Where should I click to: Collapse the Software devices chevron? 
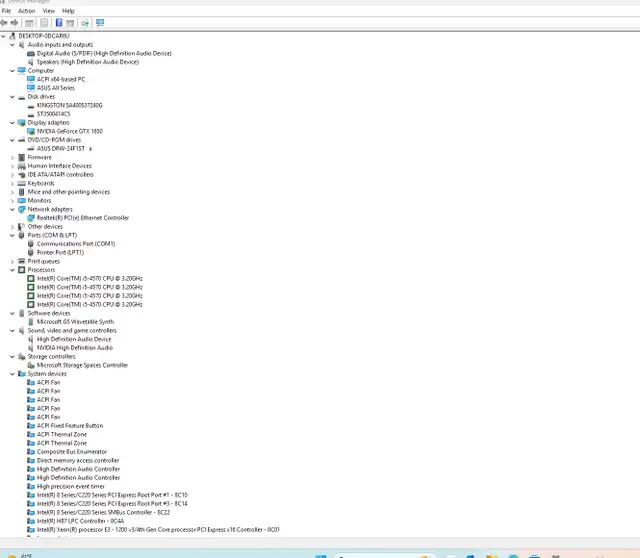click(12, 313)
